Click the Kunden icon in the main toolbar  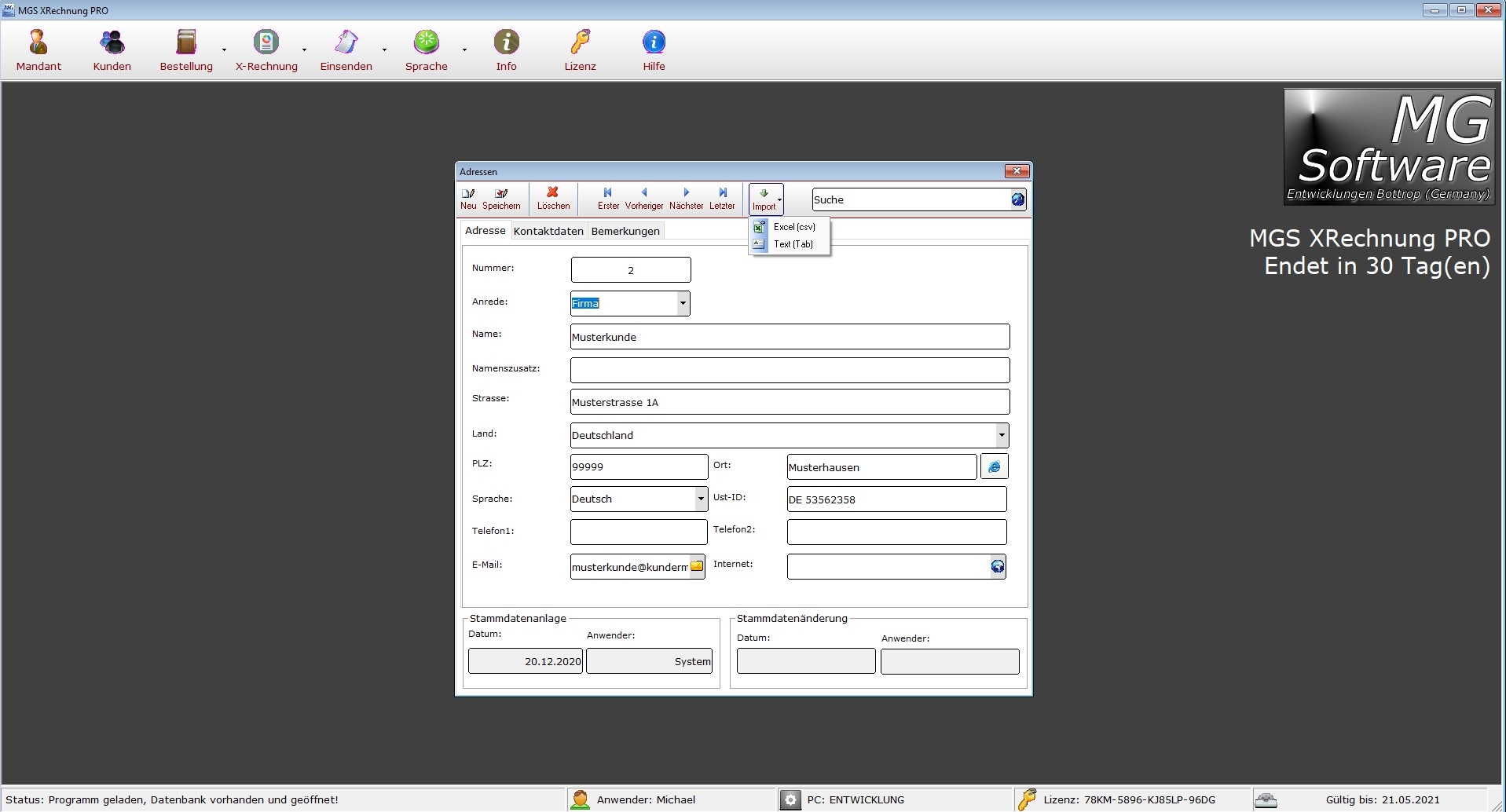point(112,50)
